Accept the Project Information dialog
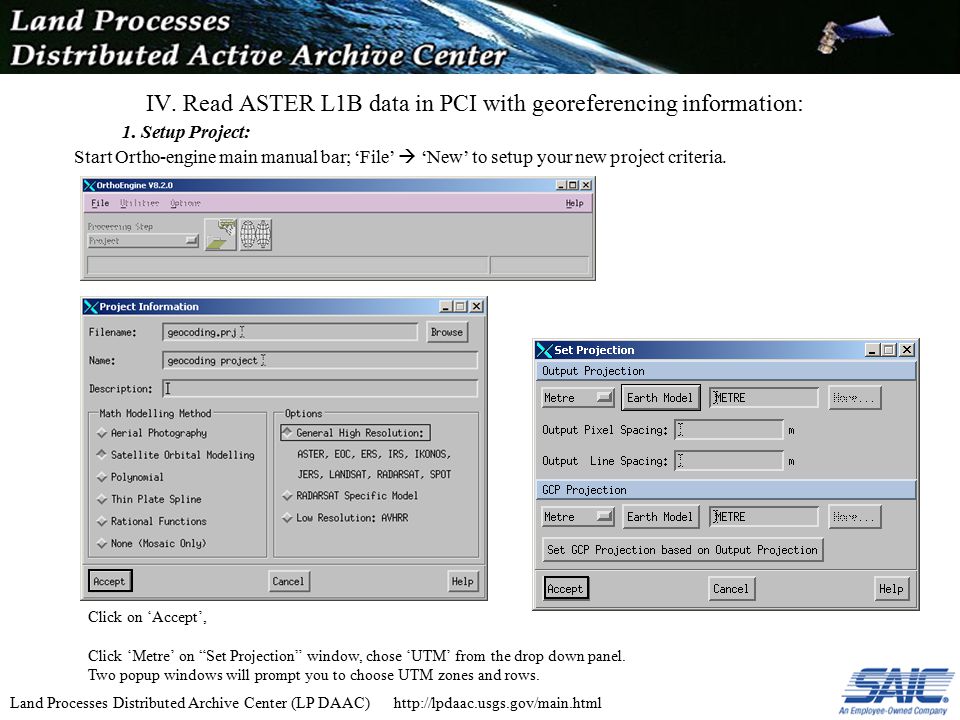The height and width of the screenshot is (720, 960). [110, 581]
